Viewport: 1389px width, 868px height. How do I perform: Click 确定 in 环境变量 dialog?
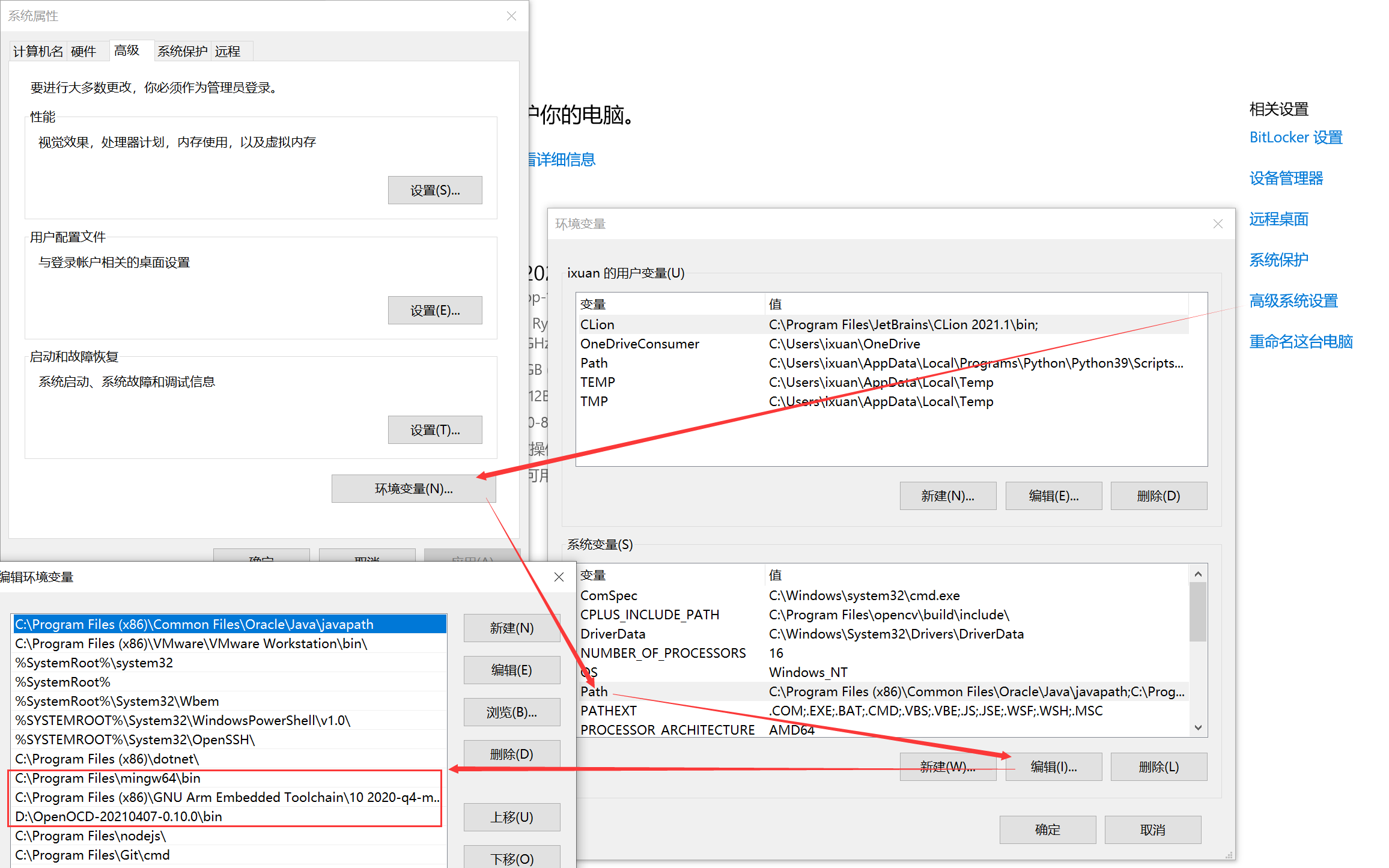tap(1047, 830)
